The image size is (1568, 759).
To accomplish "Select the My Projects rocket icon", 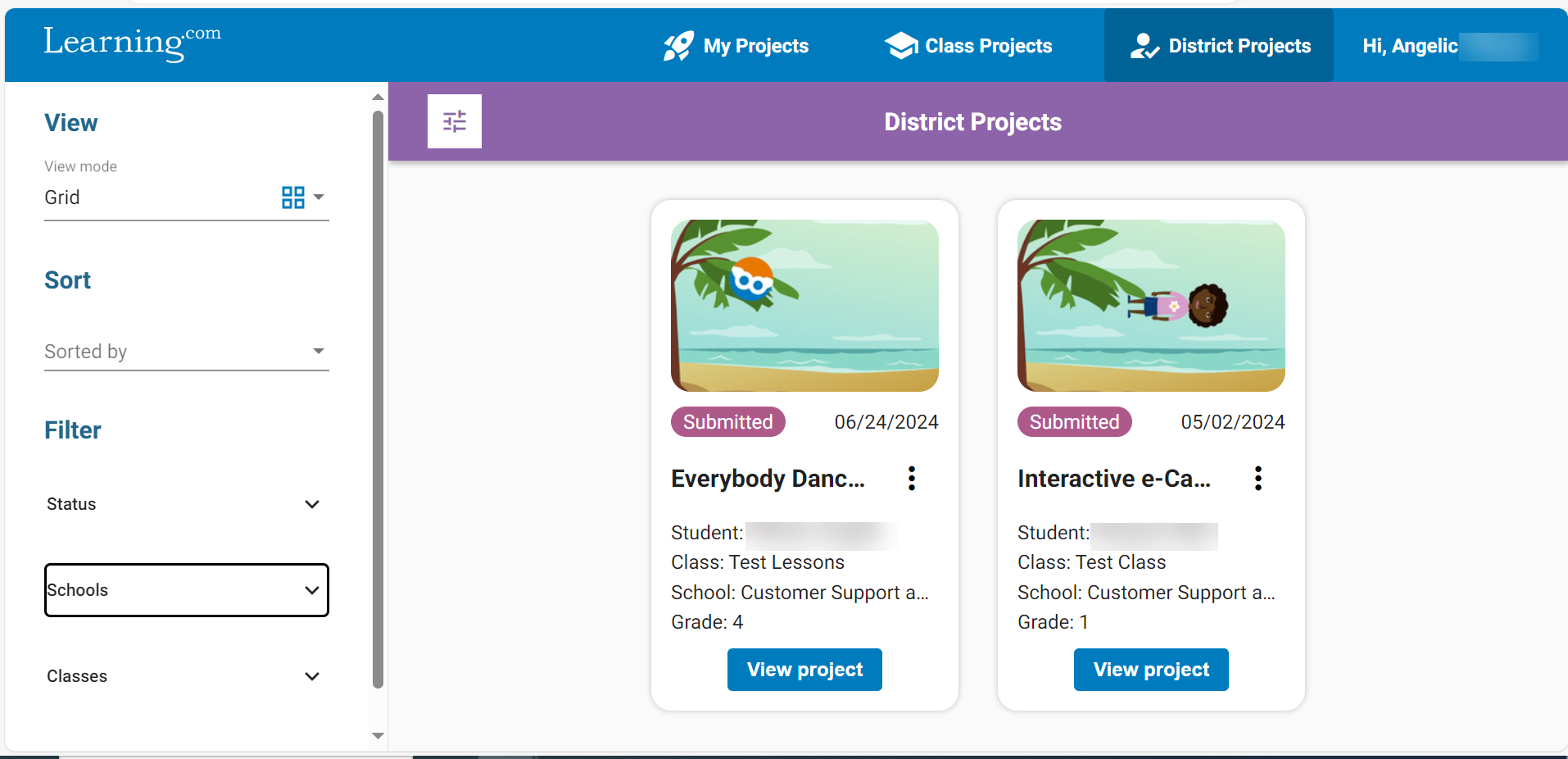I will pos(677,46).
